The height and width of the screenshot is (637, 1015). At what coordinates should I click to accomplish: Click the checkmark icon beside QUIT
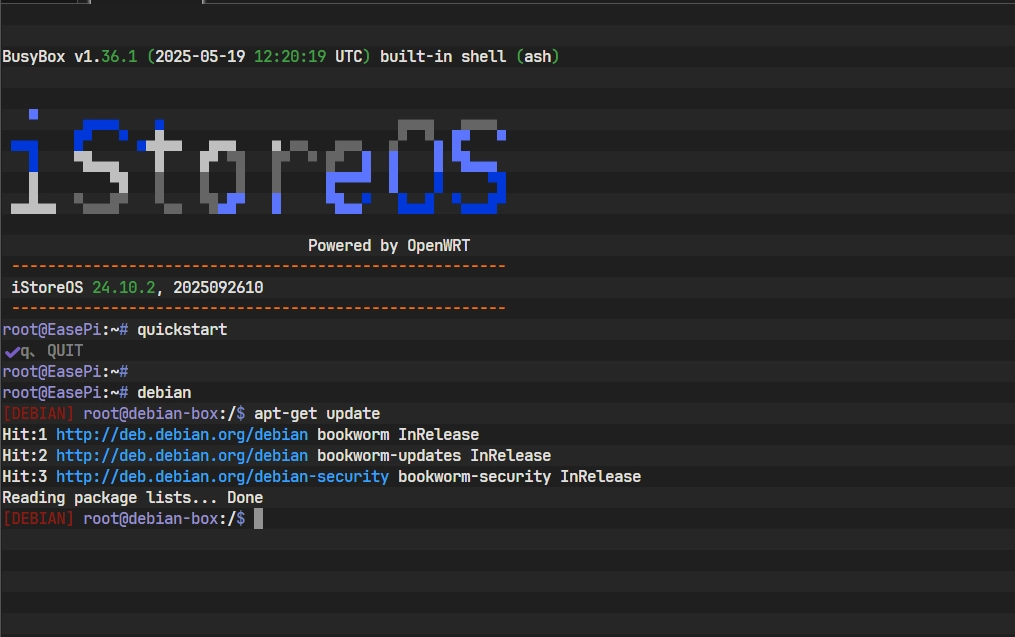pyautogui.click(x=11, y=351)
